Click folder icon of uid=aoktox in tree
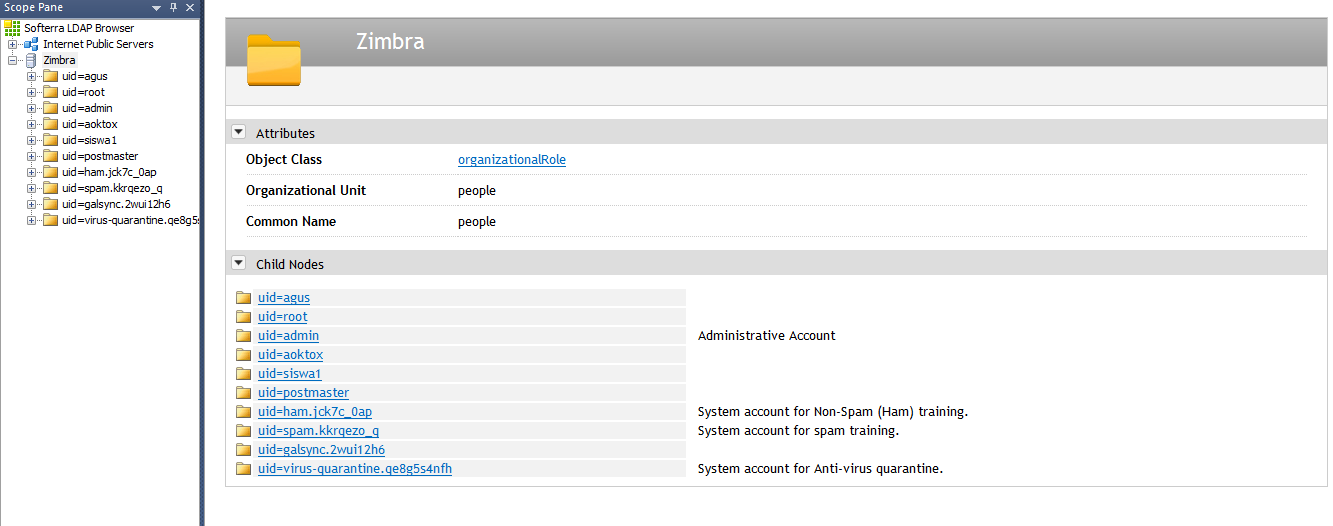 50,124
